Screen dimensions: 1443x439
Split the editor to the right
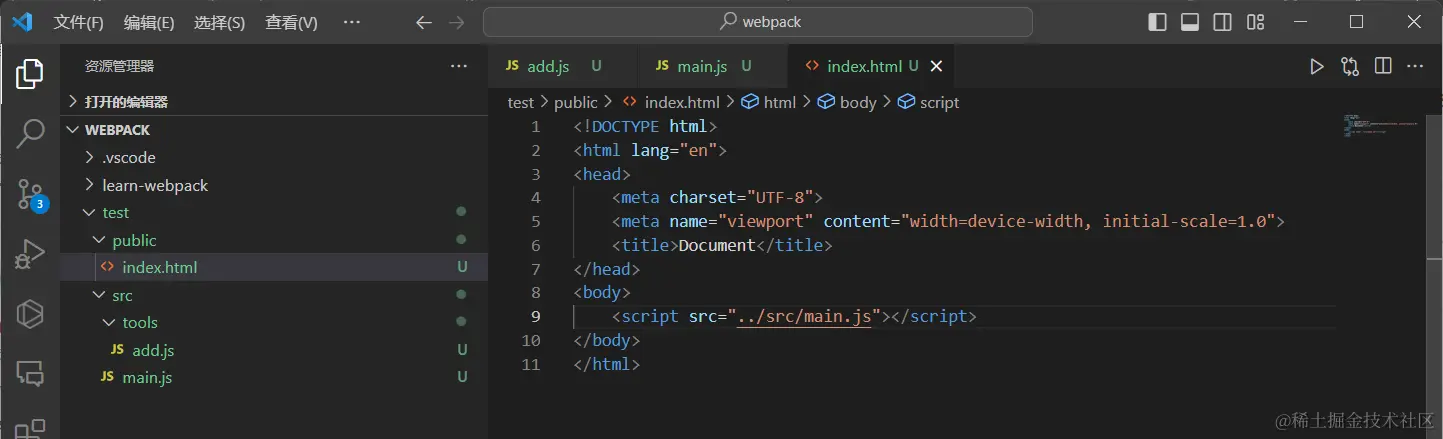[x=1383, y=66]
